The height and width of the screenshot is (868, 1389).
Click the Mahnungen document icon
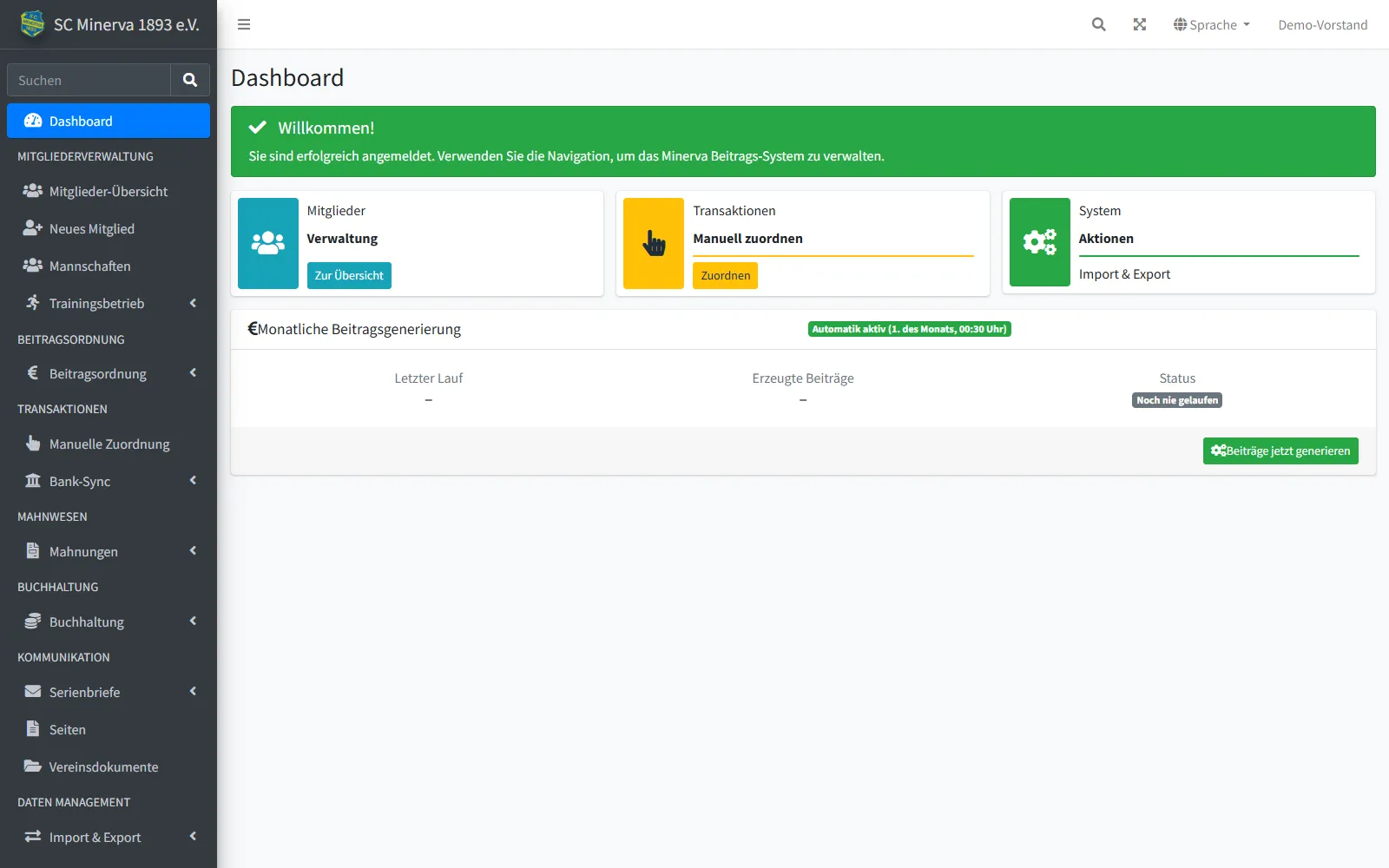33,551
